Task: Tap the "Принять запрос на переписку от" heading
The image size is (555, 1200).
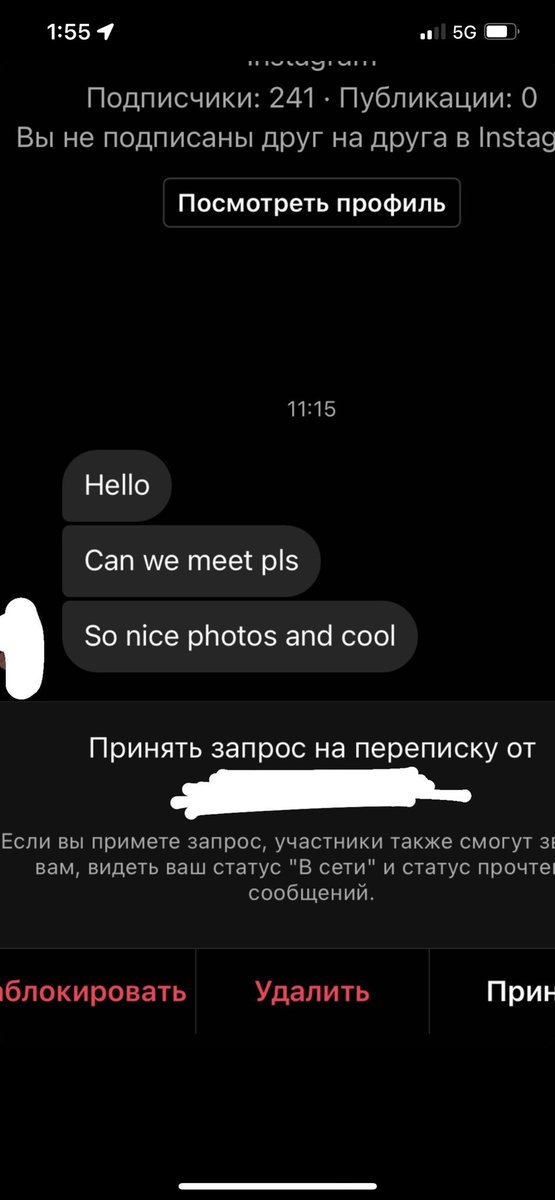Action: click(x=312, y=748)
